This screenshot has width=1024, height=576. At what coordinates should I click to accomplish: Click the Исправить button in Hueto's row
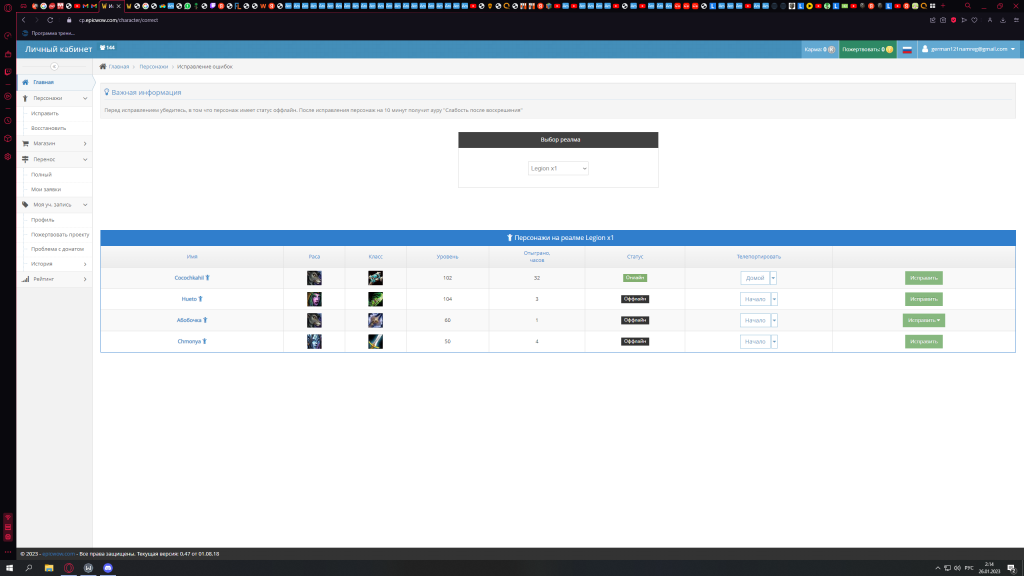coord(923,299)
